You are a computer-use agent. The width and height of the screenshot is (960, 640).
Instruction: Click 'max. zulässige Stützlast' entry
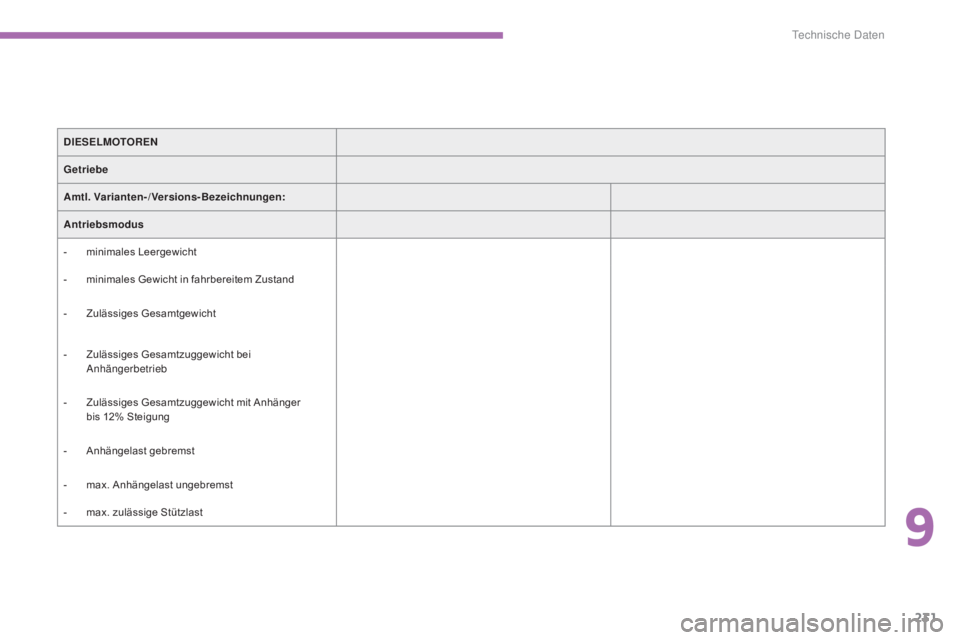[144, 513]
